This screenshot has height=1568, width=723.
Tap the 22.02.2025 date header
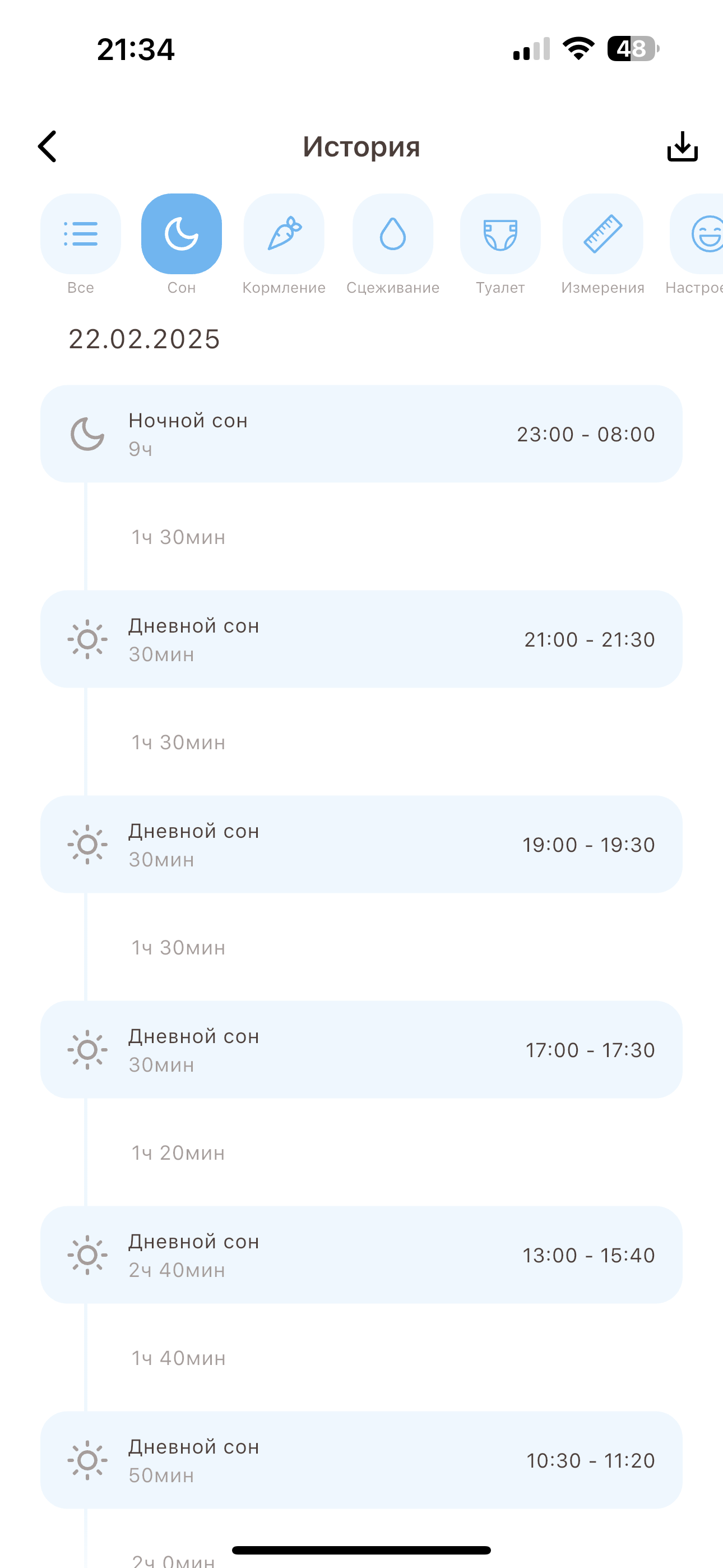[144, 339]
